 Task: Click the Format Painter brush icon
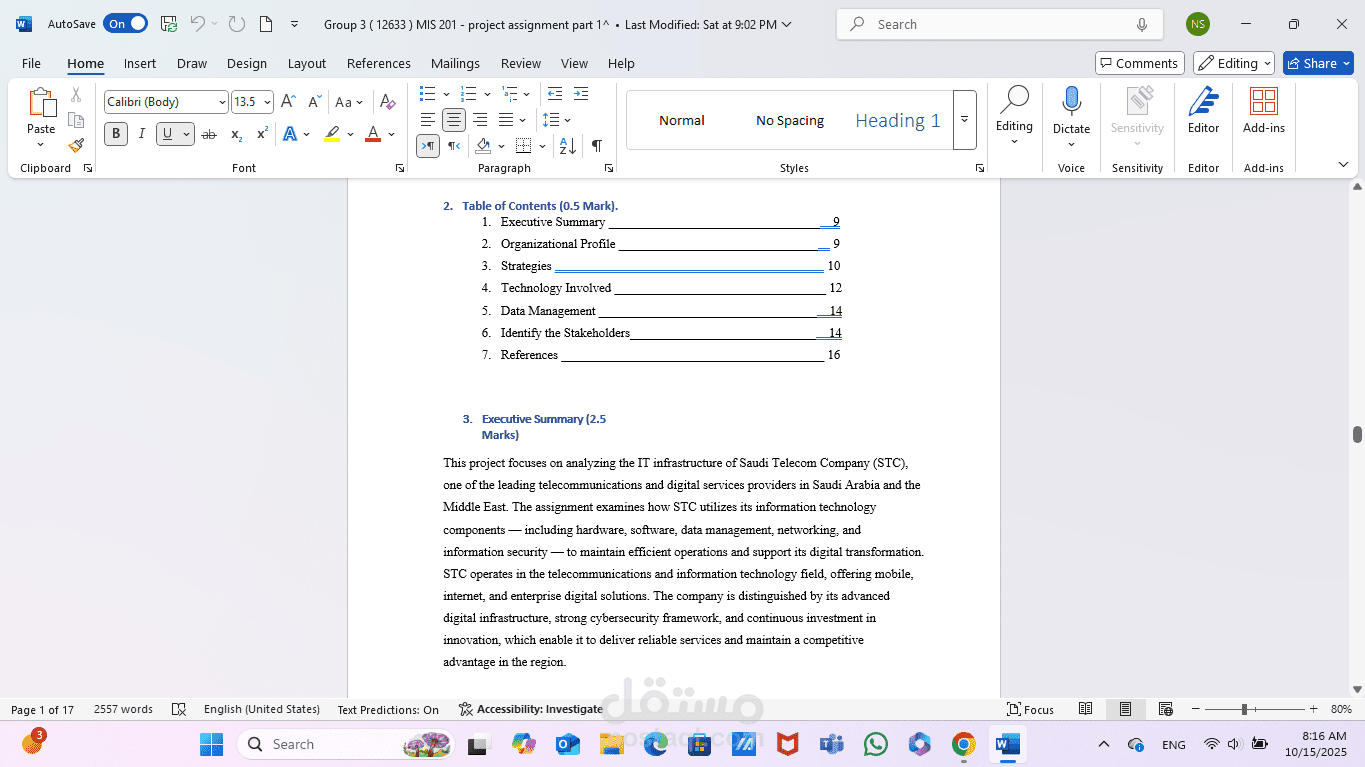click(x=76, y=145)
